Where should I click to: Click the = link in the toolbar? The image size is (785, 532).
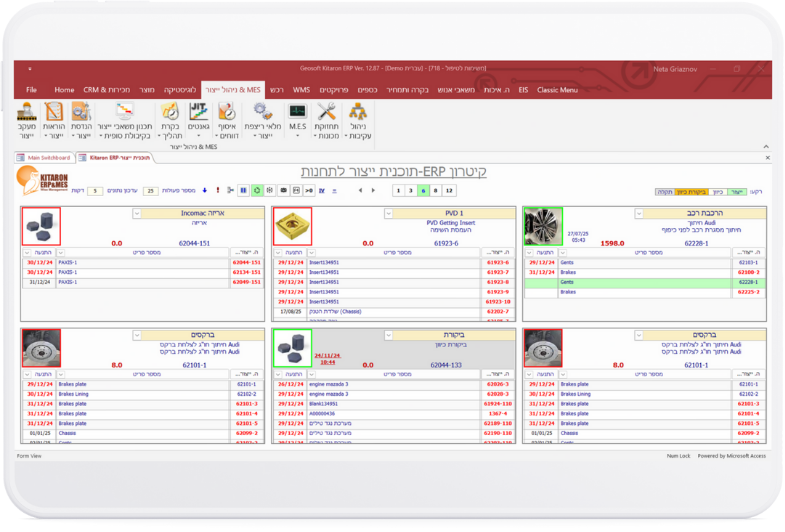(x=334, y=191)
